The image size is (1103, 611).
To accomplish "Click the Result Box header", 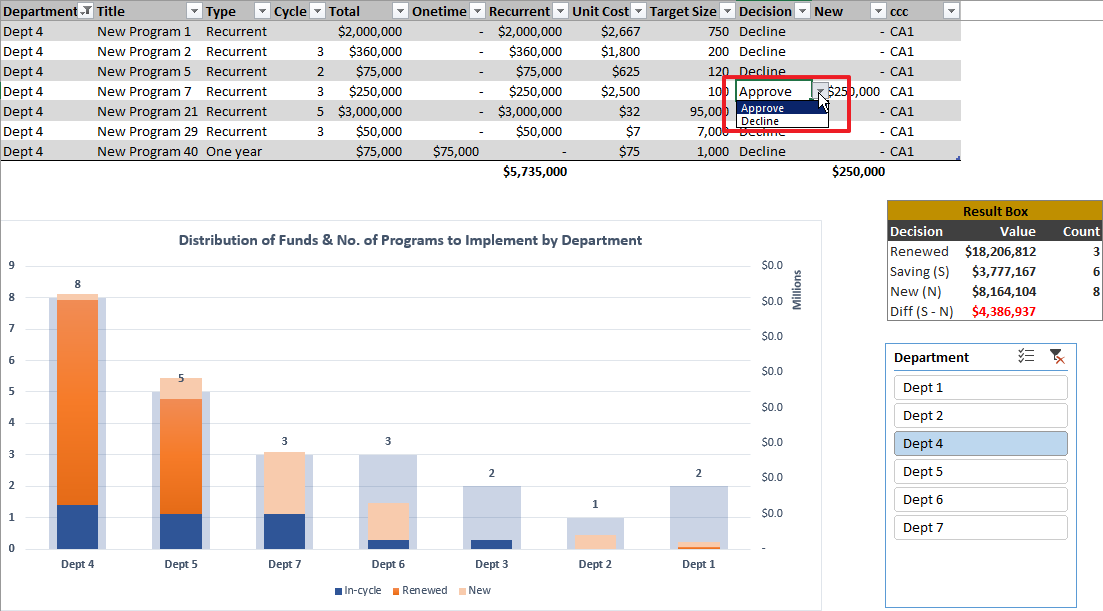I will point(995,211).
